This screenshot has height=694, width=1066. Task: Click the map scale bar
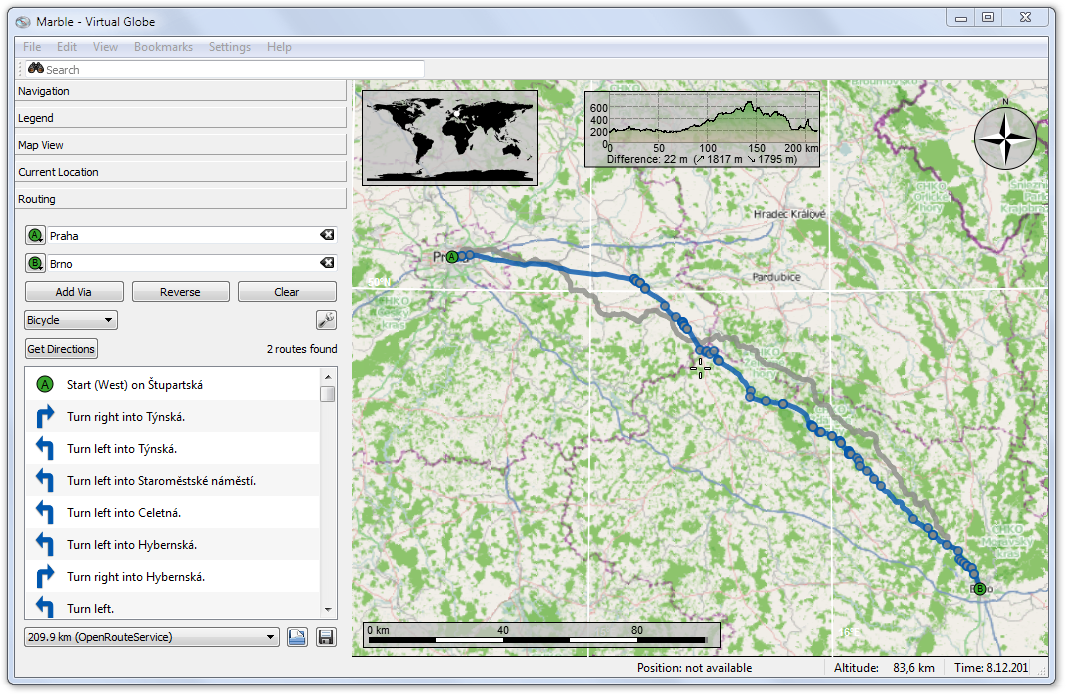coord(541,634)
